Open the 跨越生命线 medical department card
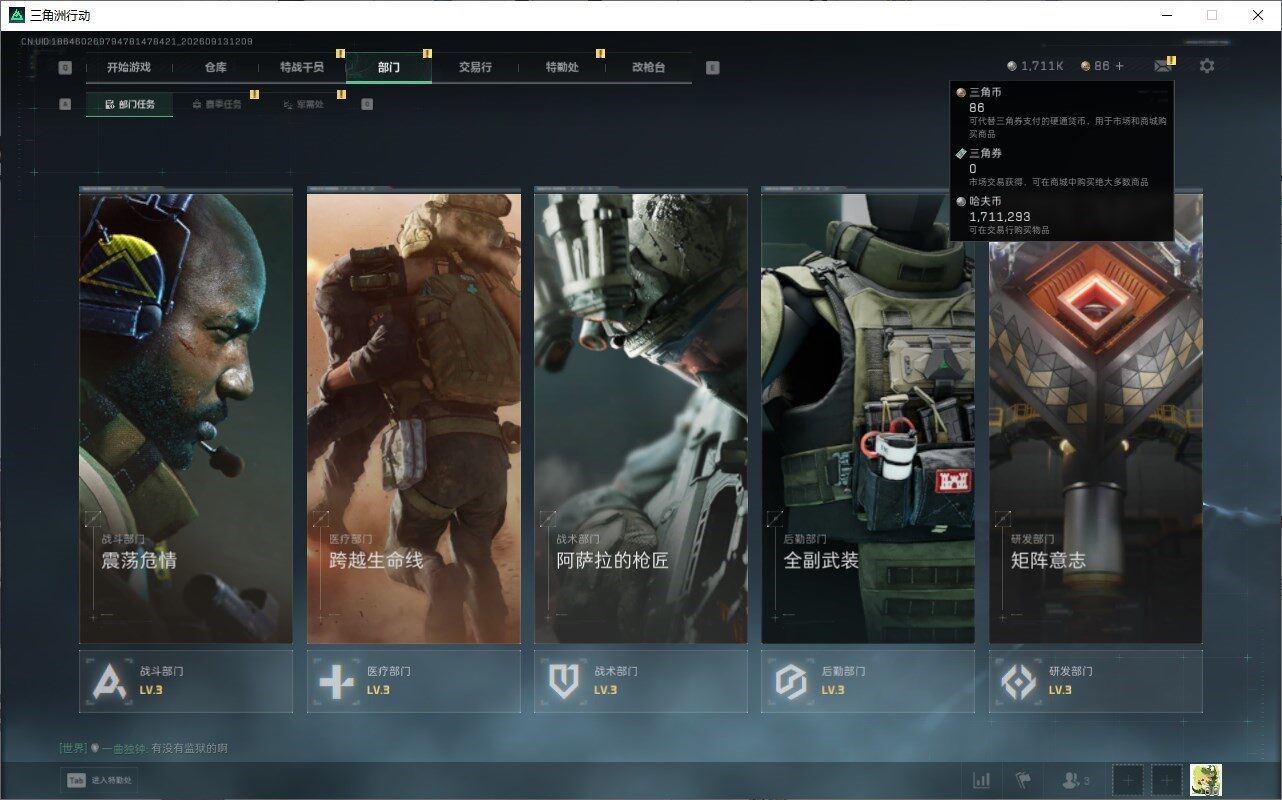 (414, 418)
